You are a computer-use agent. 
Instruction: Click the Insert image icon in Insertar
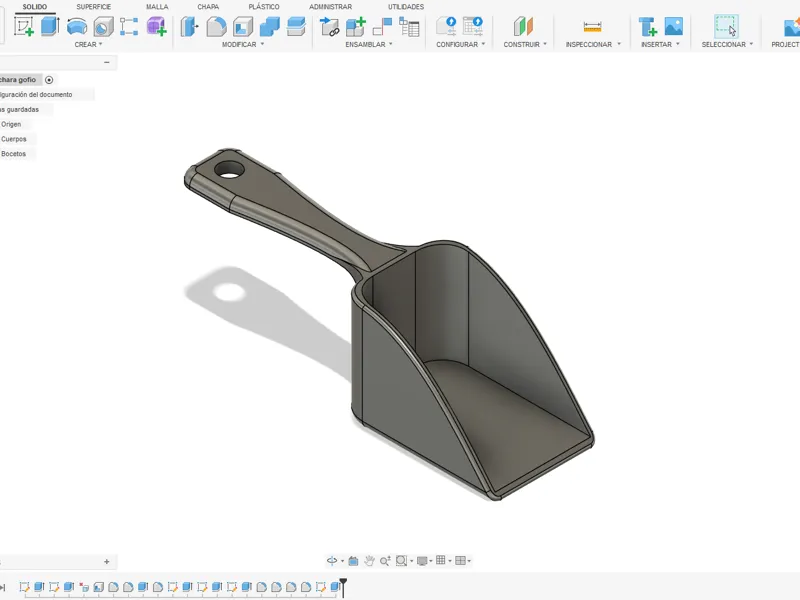point(674,27)
